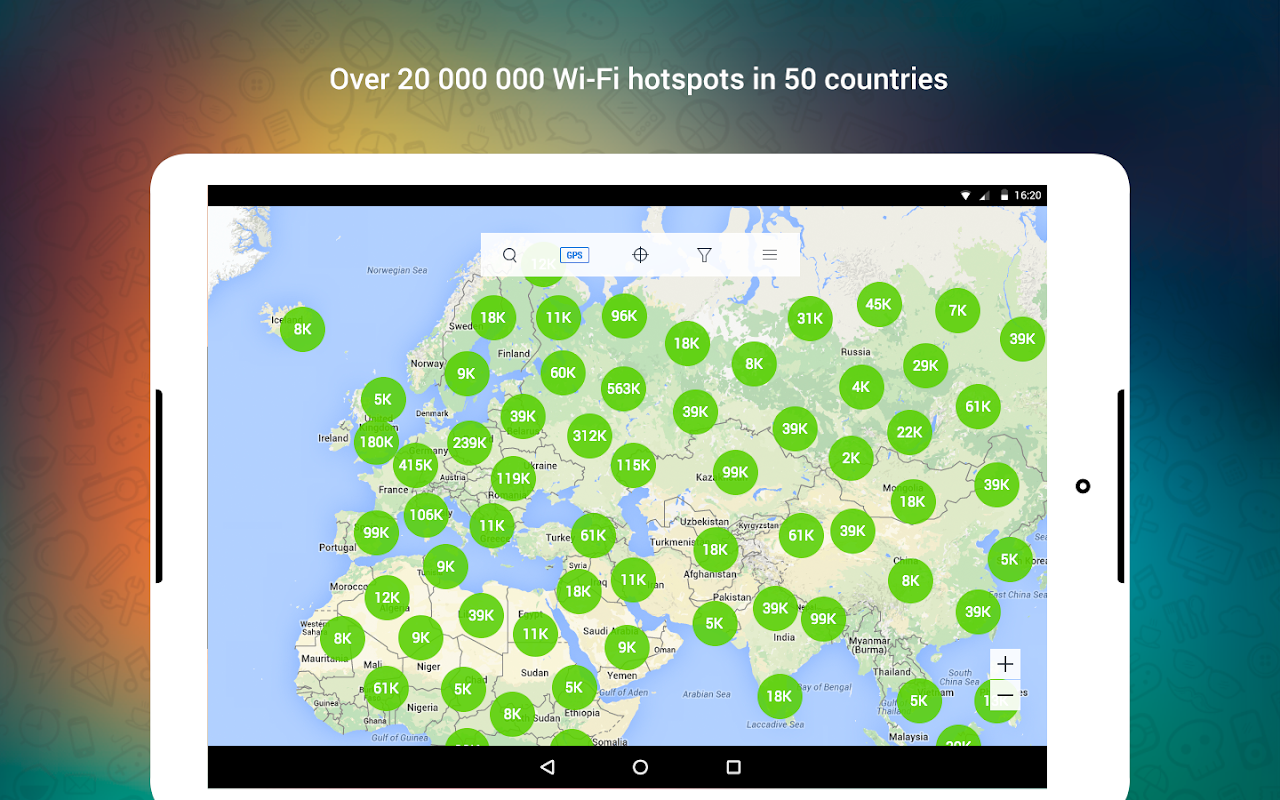Enable location tracking via the crosshair control

[640, 255]
